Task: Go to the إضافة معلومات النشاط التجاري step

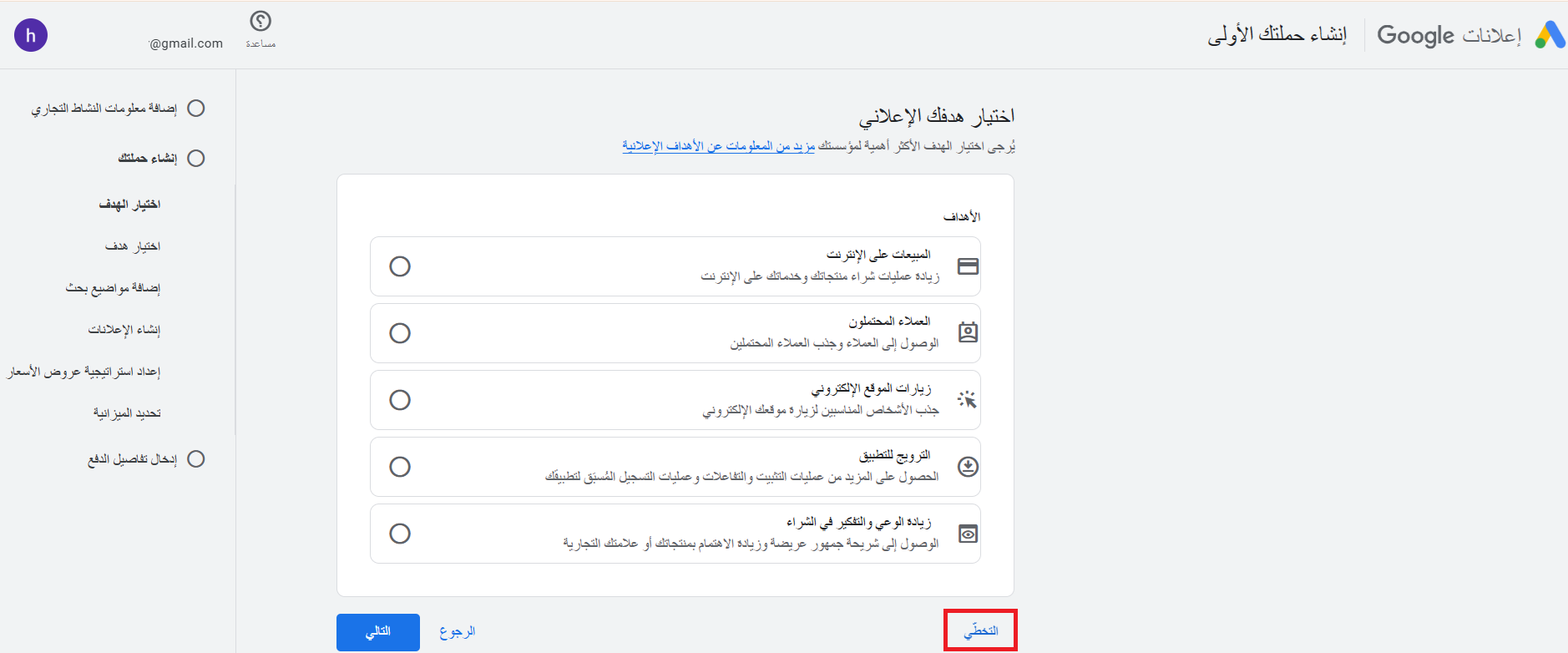Action: point(104,109)
